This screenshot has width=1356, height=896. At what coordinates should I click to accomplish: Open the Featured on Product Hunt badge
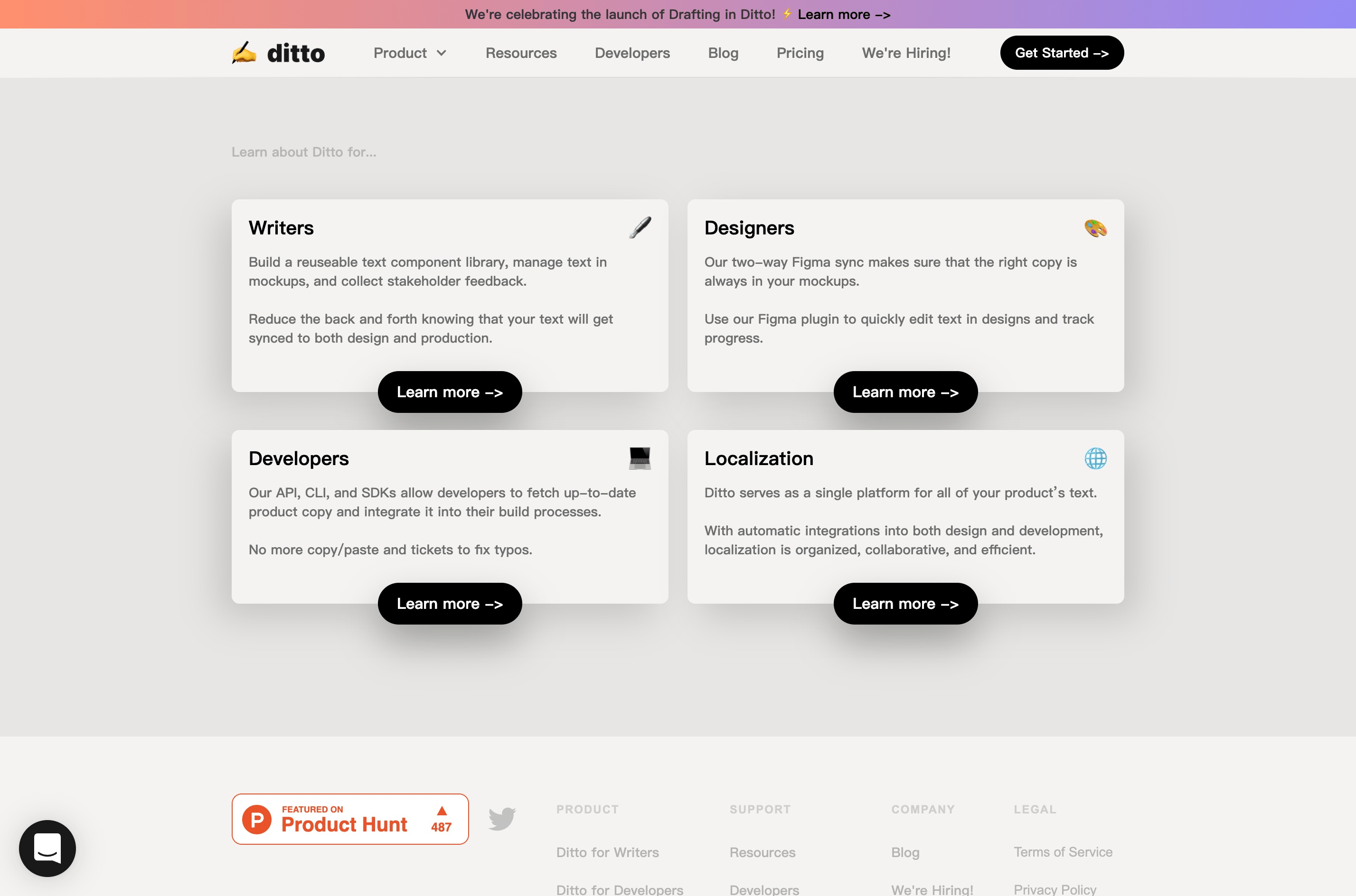pyautogui.click(x=350, y=819)
